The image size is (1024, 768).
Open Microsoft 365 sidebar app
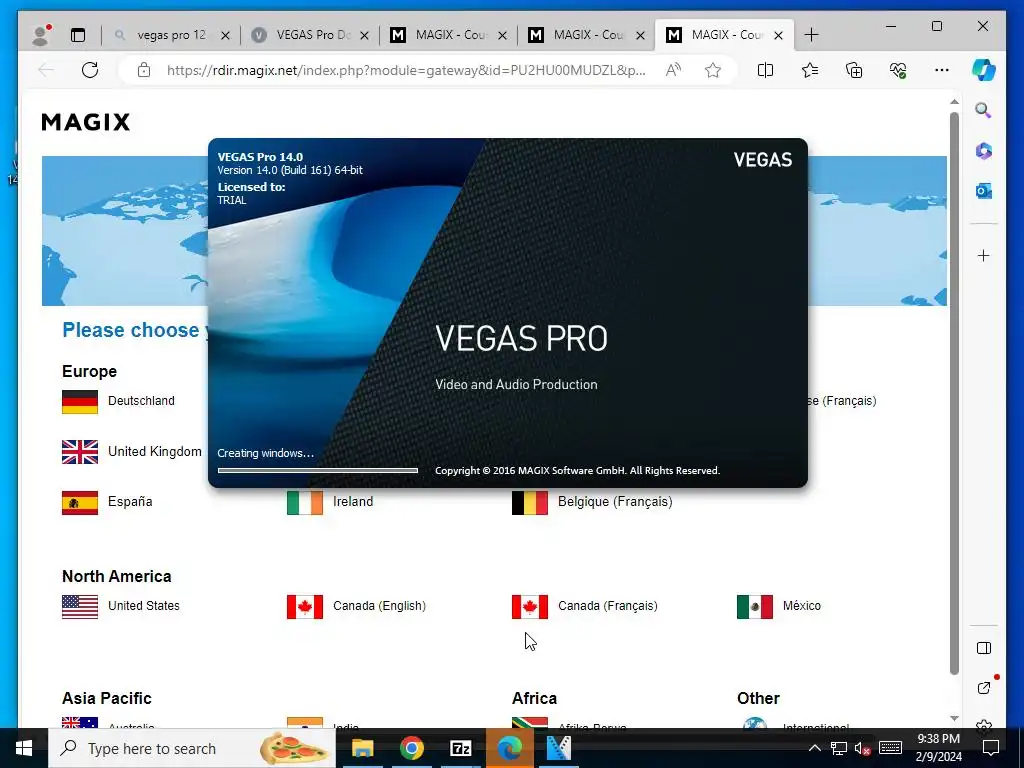tap(984, 151)
